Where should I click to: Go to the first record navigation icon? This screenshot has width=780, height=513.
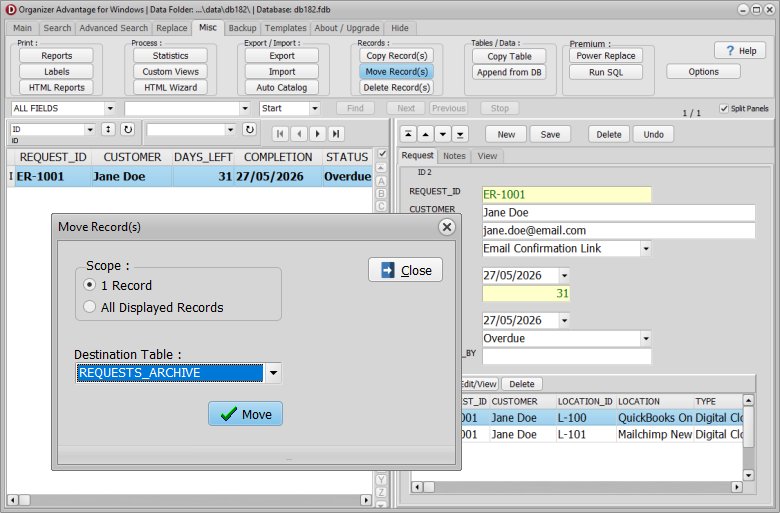click(280, 134)
